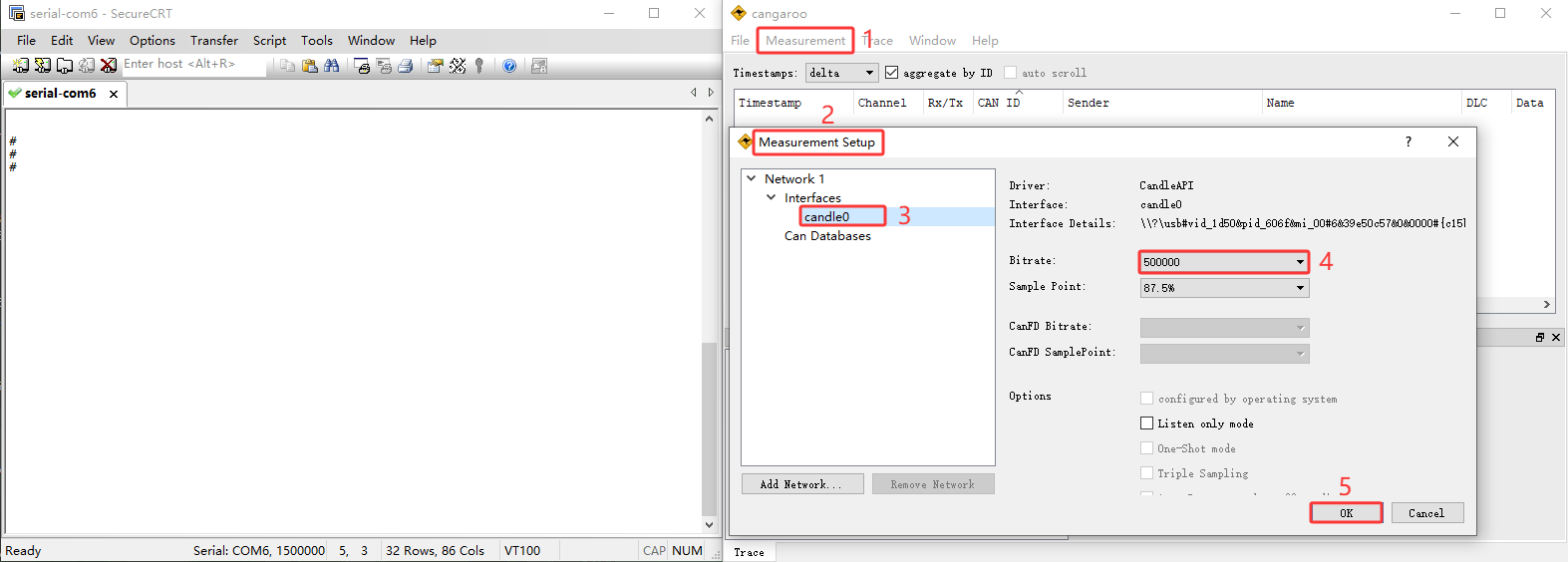Image resolution: width=1568 pixels, height=562 pixels.
Task: Click VT100 in SecureCRT status bar
Action: [x=522, y=551]
